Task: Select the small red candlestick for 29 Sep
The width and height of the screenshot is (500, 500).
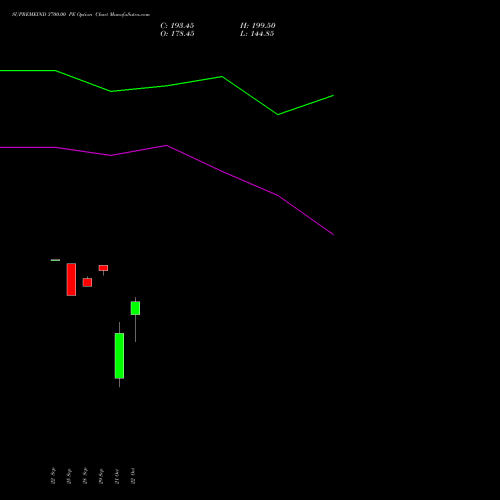Action: (103, 268)
